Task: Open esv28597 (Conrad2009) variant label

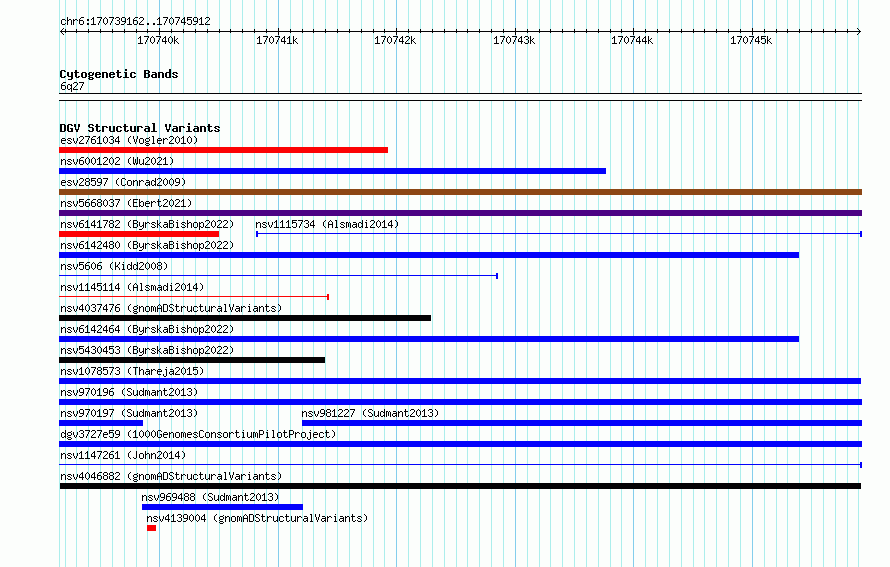Action: click(x=123, y=182)
